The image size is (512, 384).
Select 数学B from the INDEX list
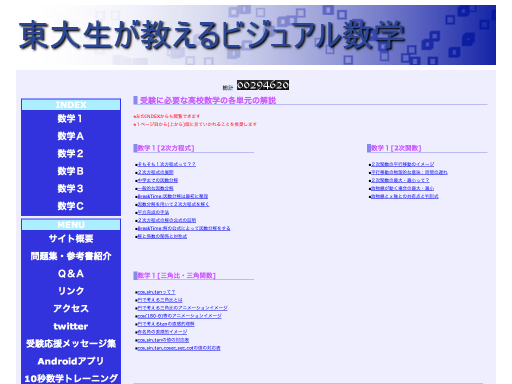(x=71, y=171)
